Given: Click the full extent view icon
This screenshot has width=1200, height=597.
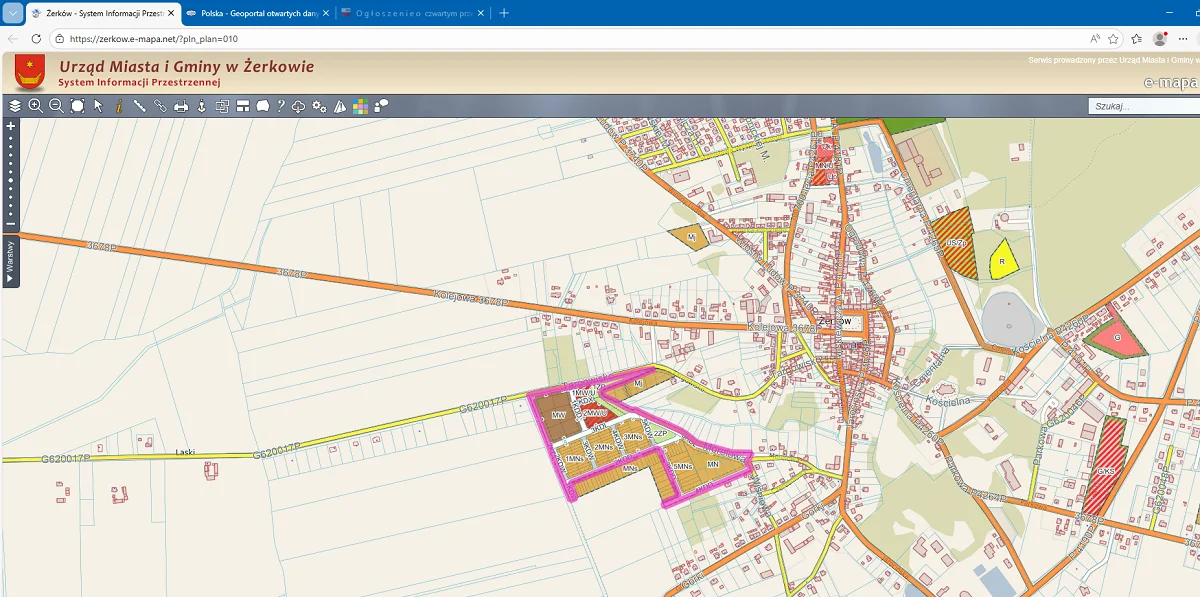Looking at the screenshot, I should 77,106.
